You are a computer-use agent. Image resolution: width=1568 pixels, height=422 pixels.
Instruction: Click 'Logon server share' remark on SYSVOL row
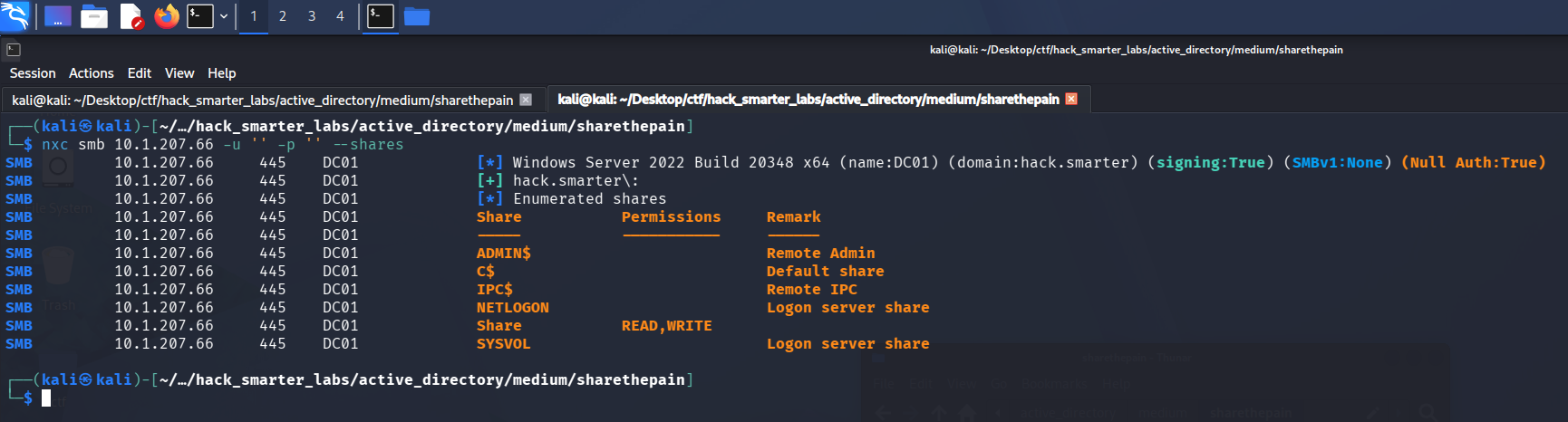click(x=848, y=344)
